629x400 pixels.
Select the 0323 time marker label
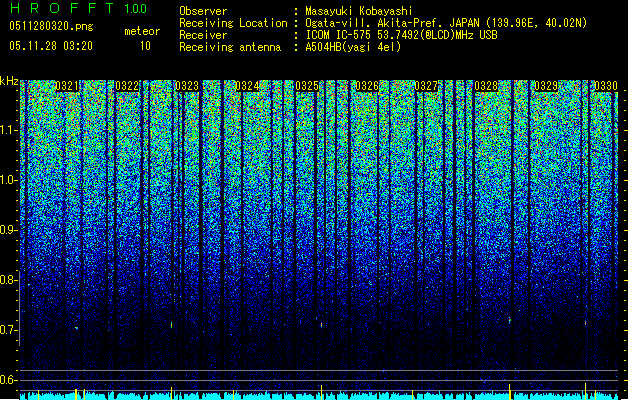coord(187,86)
